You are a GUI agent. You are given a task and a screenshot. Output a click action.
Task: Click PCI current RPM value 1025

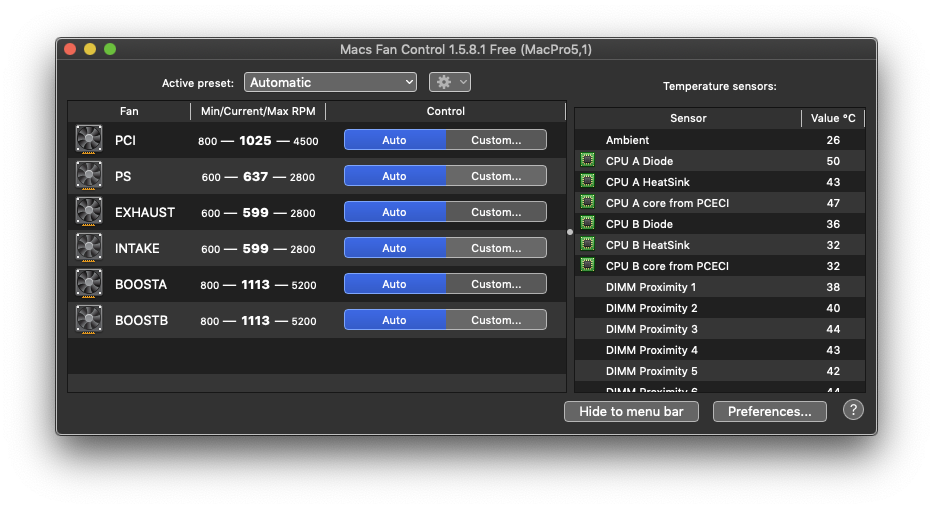pyautogui.click(x=255, y=140)
